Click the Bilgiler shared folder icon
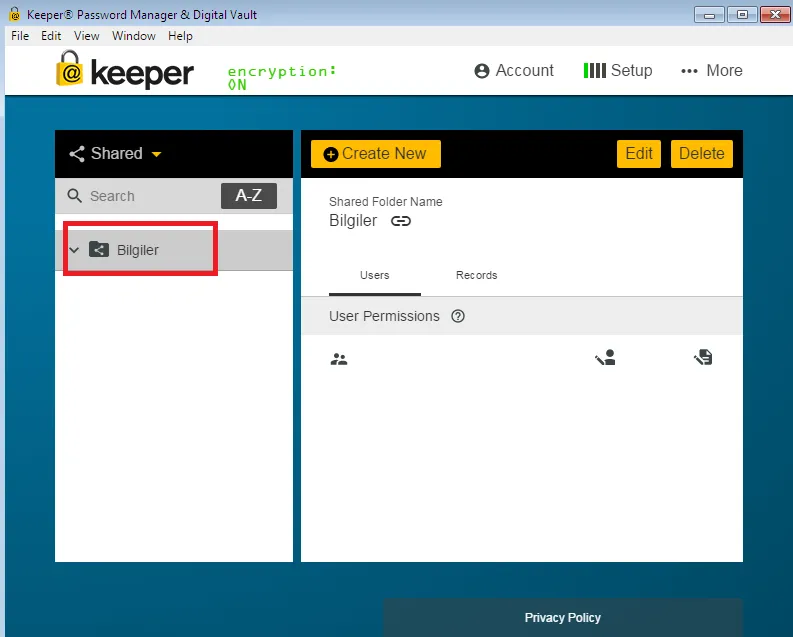The image size is (793, 637). tap(99, 249)
